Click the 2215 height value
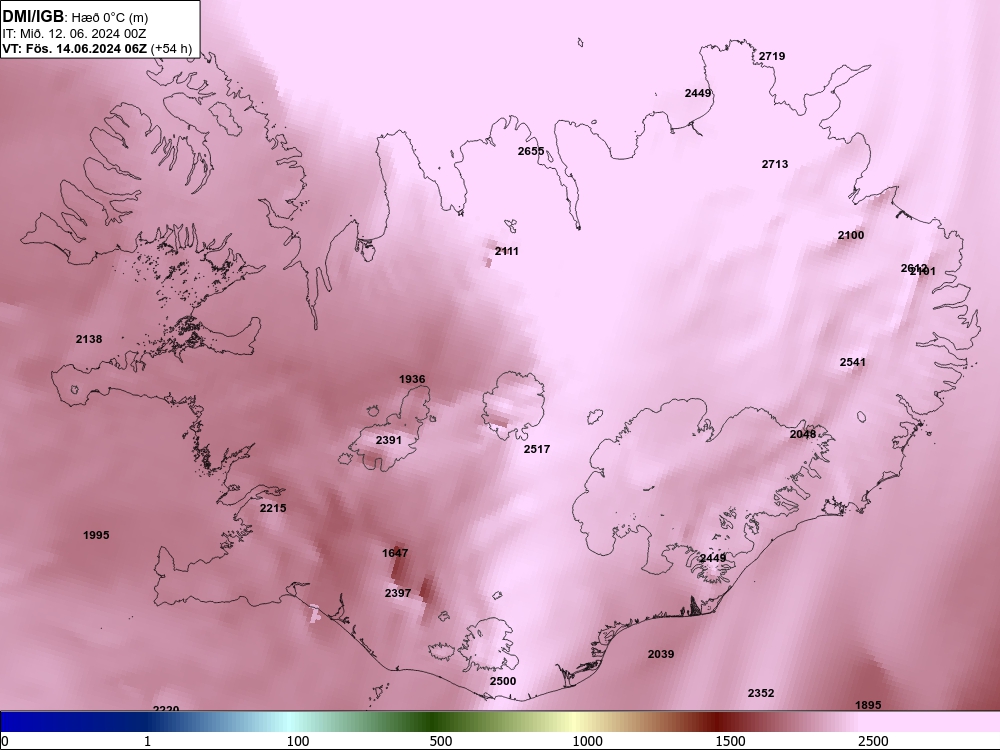 tap(273, 508)
